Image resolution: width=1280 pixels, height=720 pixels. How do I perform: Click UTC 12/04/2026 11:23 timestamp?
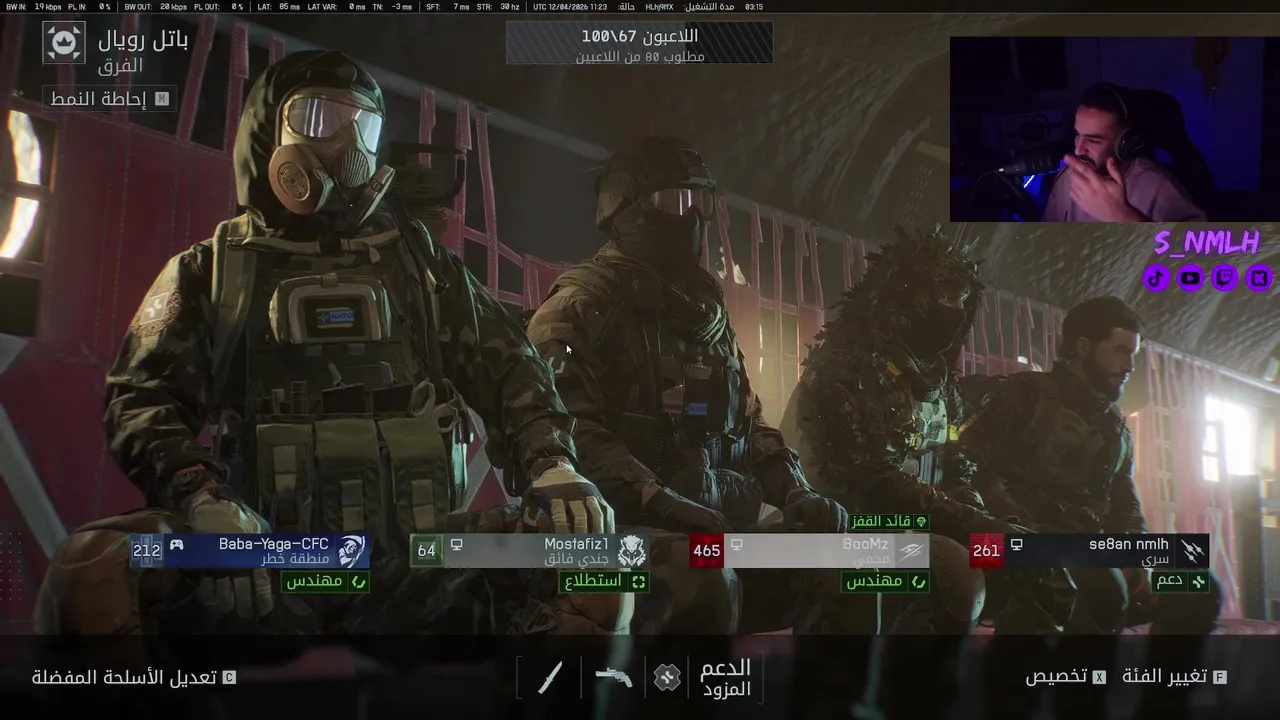[x=570, y=6]
